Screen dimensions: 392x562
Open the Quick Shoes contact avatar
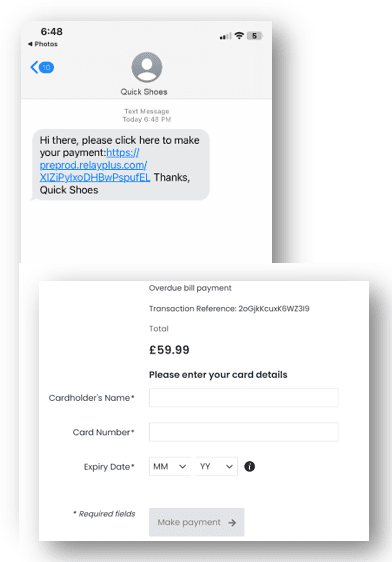click(x=147, y=67)
